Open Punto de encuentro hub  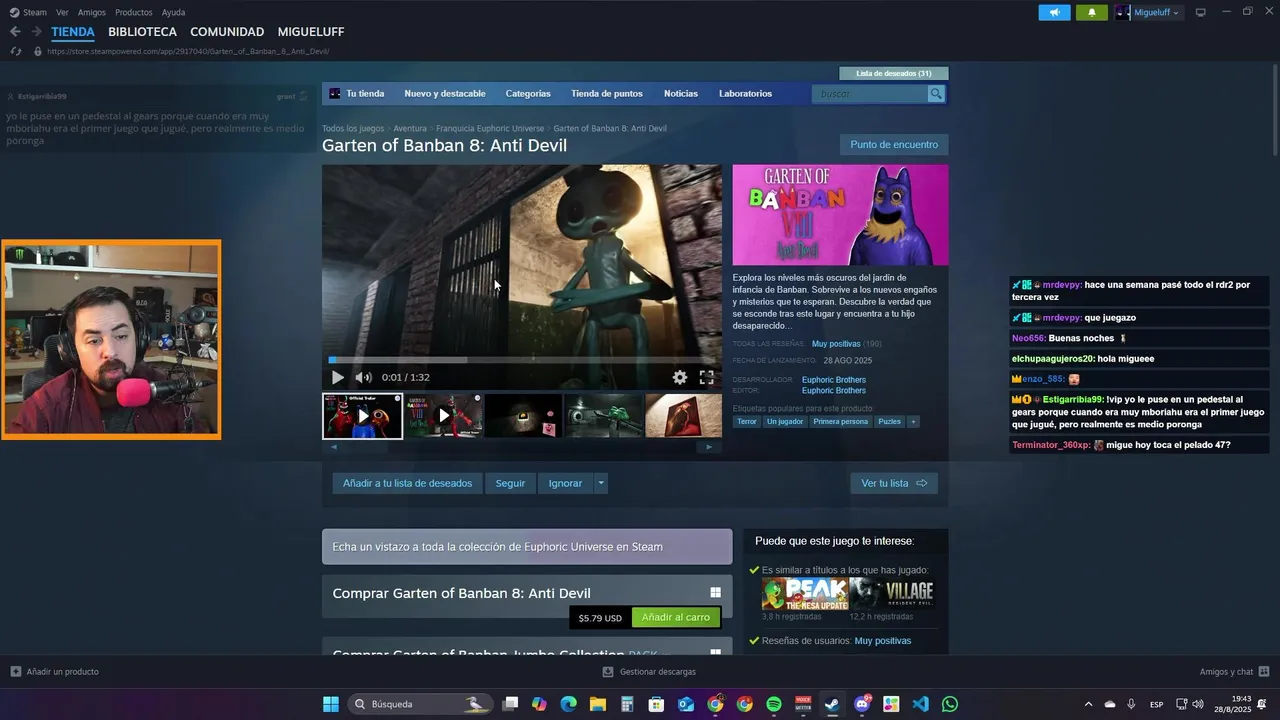tap(894, 145)
